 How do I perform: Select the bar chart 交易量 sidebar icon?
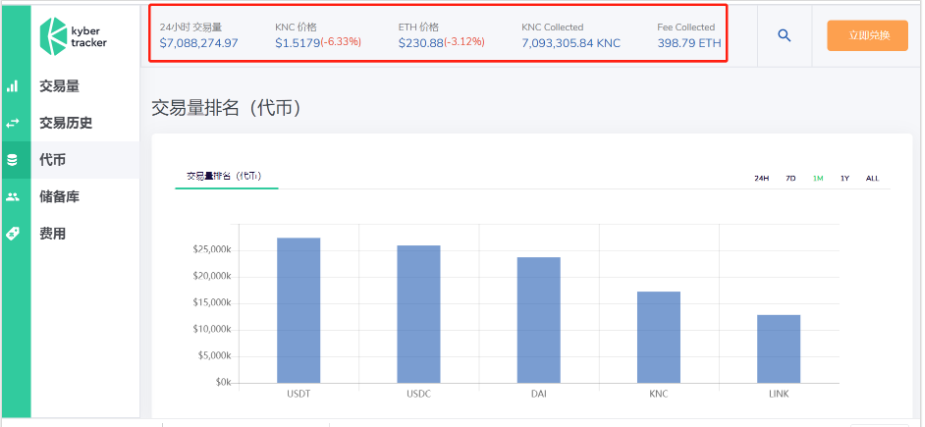point(12,87)
